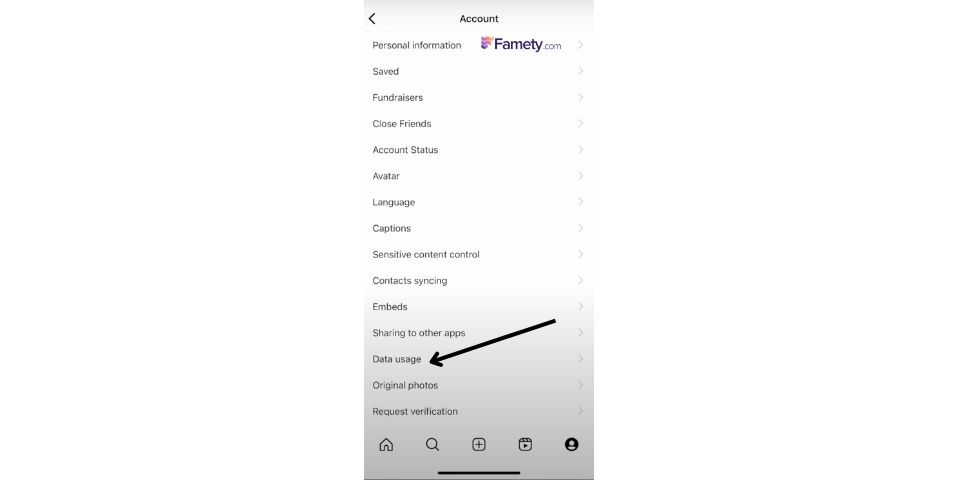Screen dimensions: 960x480
Task: Select Close Friends entry
Action: 479,124
